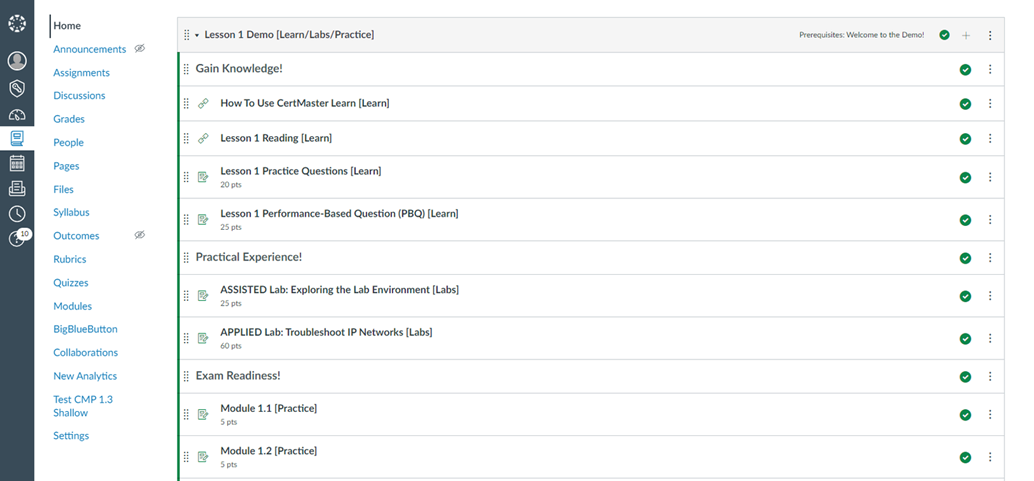The width and height of the screenshot is (1034, 481).
Task: Click the Help icon with the 10 badge
Action: pyautogui.click(x=16, y=238)
